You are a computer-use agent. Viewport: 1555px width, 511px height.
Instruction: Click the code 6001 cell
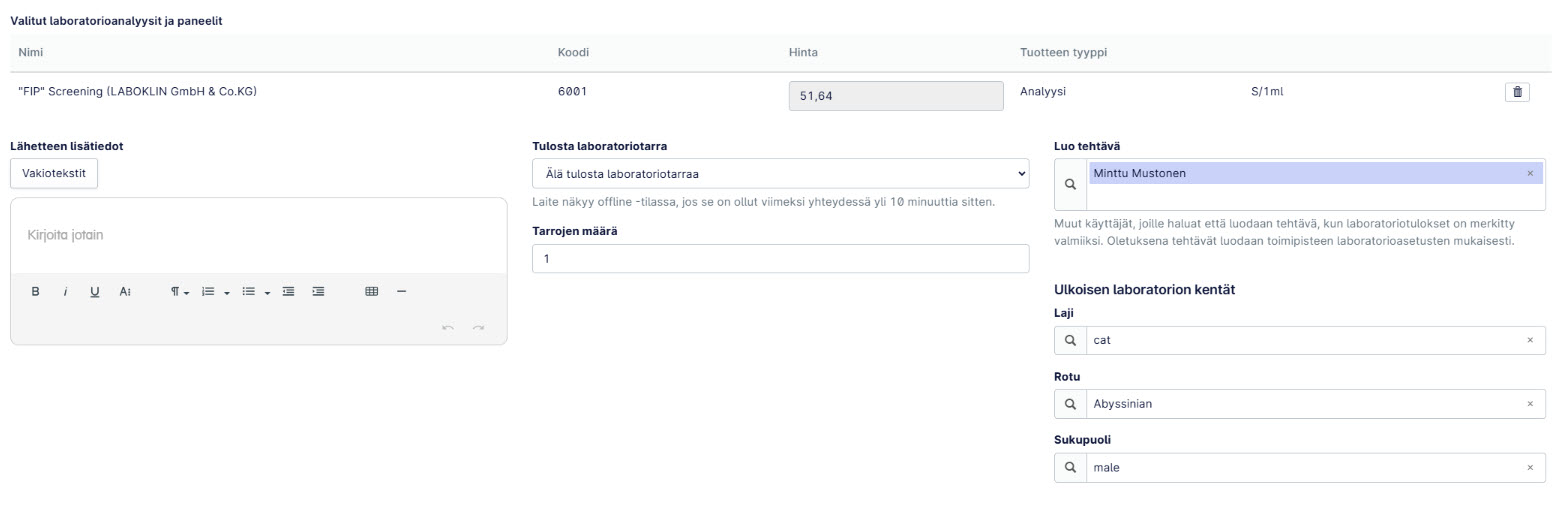pyautogui.click(x=572, y=92)
